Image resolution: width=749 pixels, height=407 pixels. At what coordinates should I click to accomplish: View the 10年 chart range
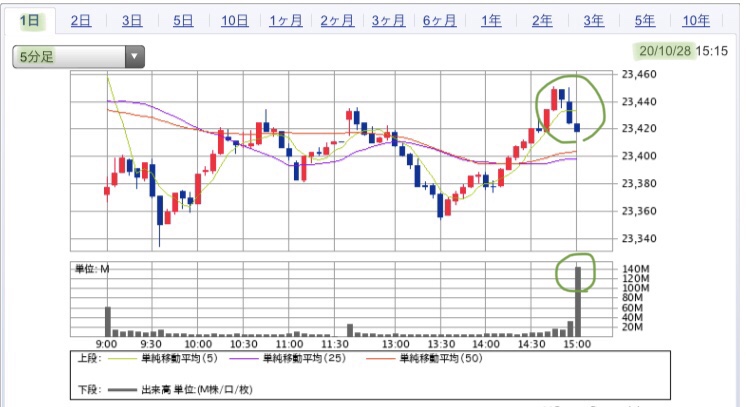pyautogui.click(x=696, y=21)
